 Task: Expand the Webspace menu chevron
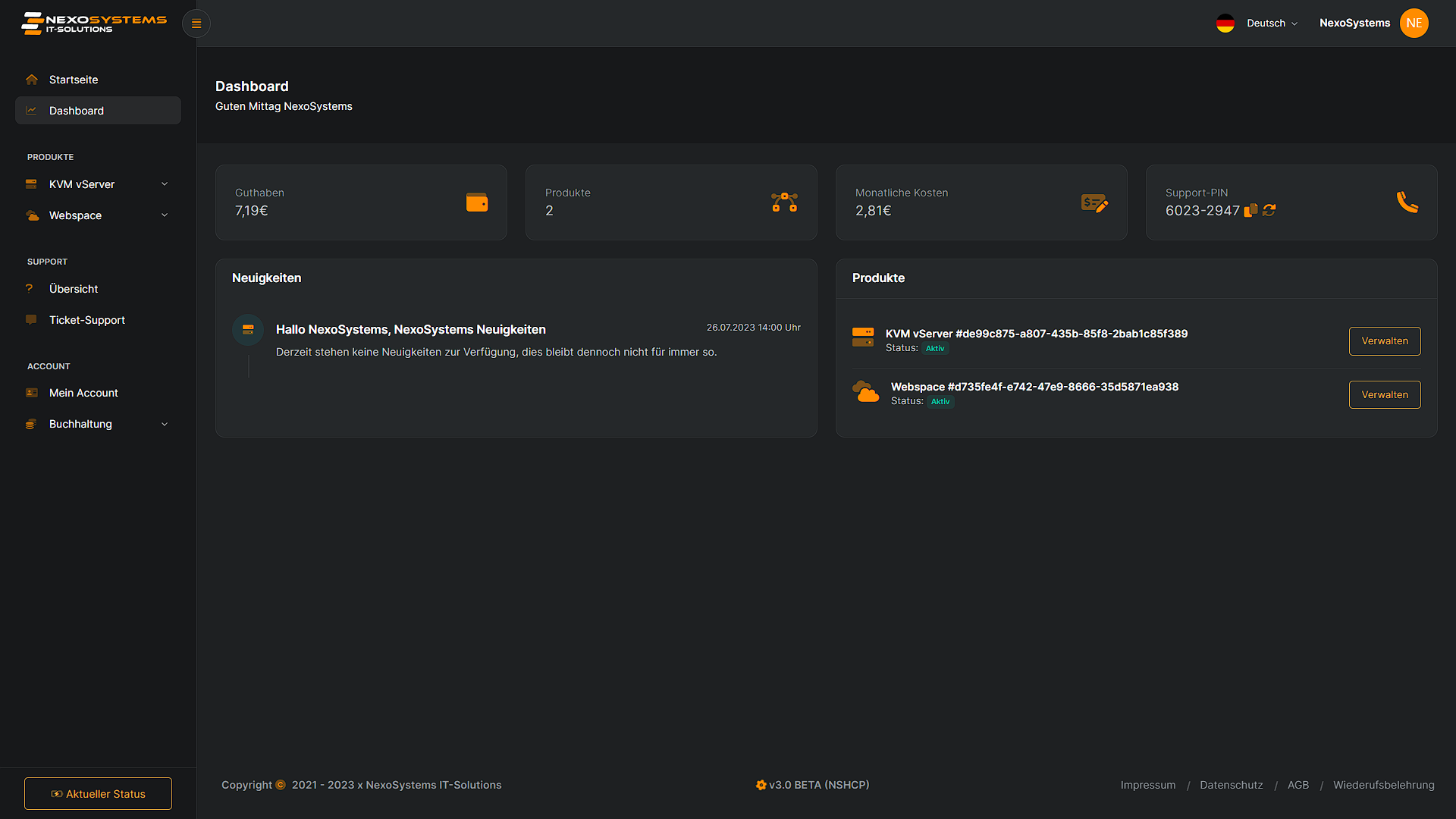click(165, 215)
